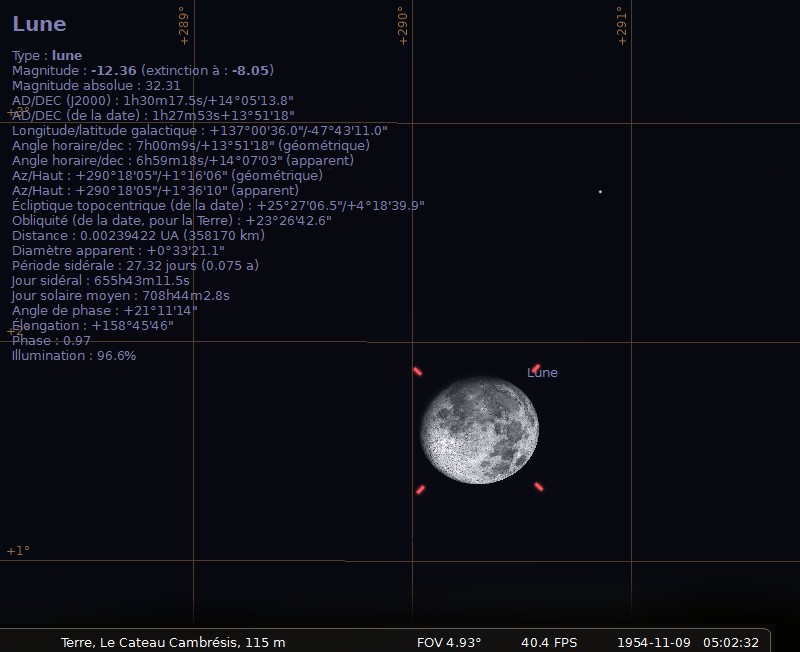Click the Jour sidéral line
Screen dimensions: 800x652
(x=101, y=281)
